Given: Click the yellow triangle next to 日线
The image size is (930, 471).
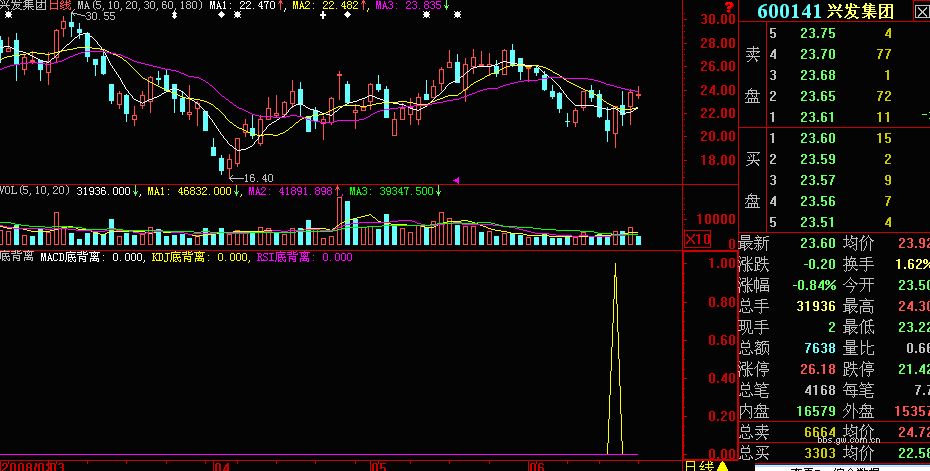Looking at the screenshot, I should pos(722,465).
